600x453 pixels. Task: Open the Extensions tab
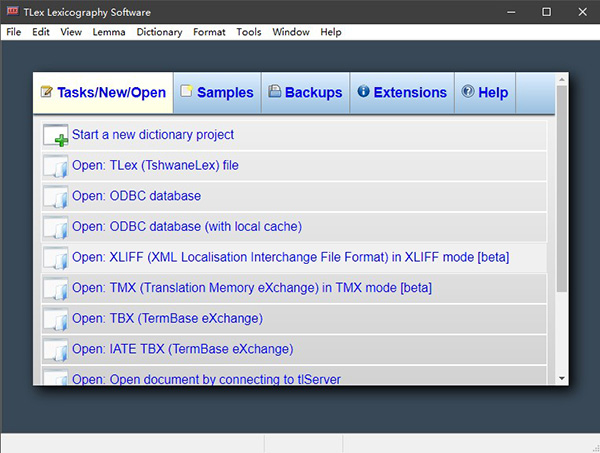[402, 93]
